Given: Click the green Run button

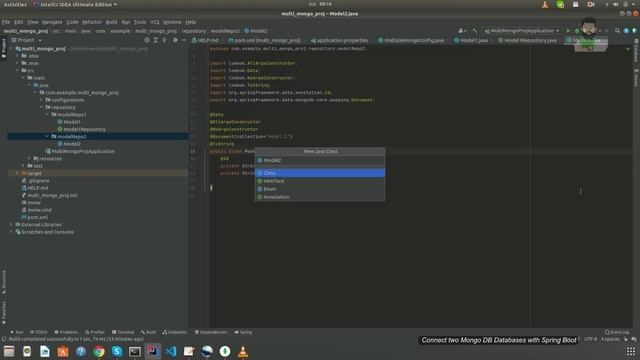Looking at the screenshot, I should pos(568,31).
